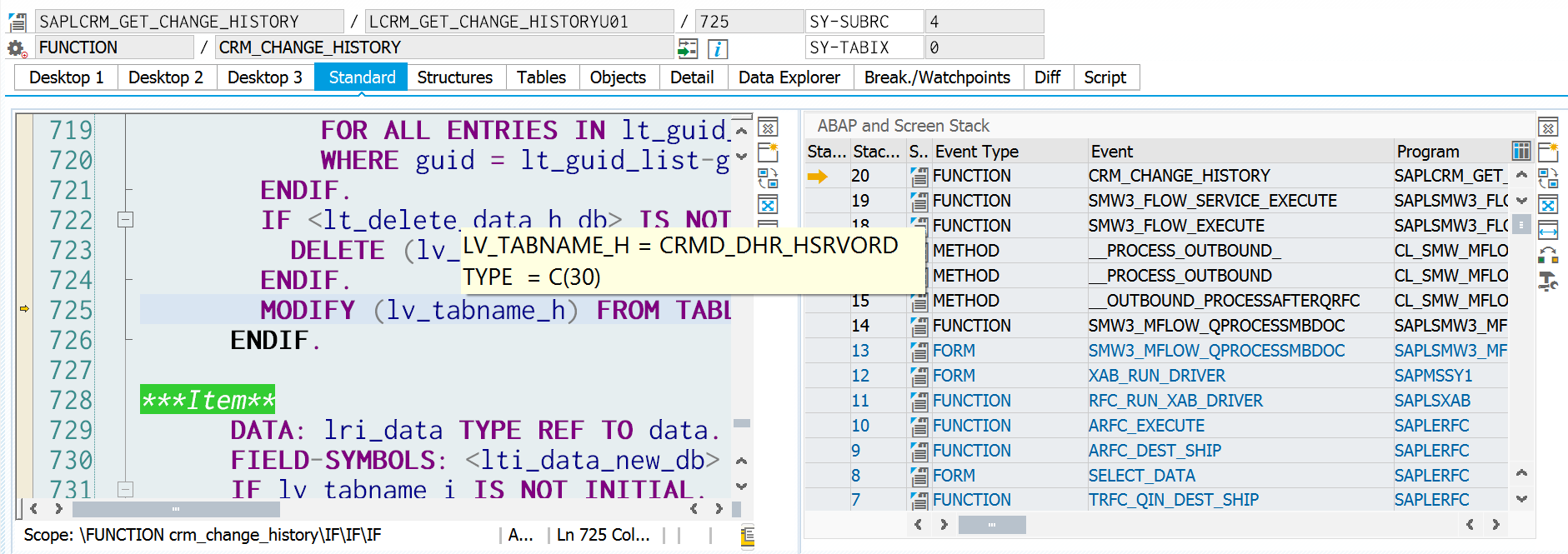
Task: Click the new tool icon of the source editor
Action: coord(768,152)
